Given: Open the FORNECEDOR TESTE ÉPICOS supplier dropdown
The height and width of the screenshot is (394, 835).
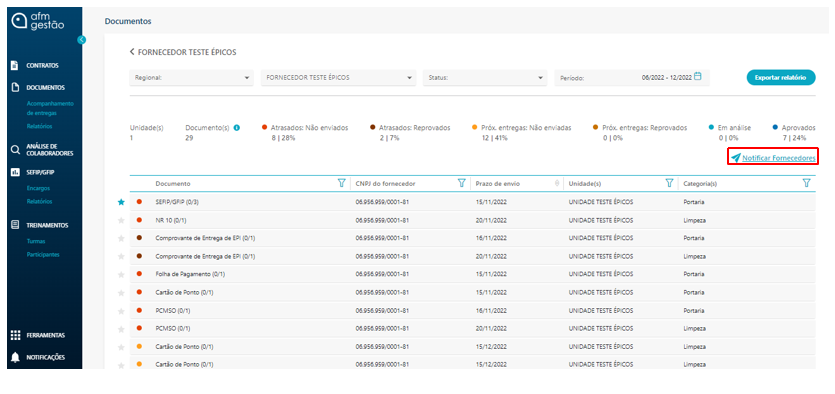Looking at the screenshot, I should 338,78.
